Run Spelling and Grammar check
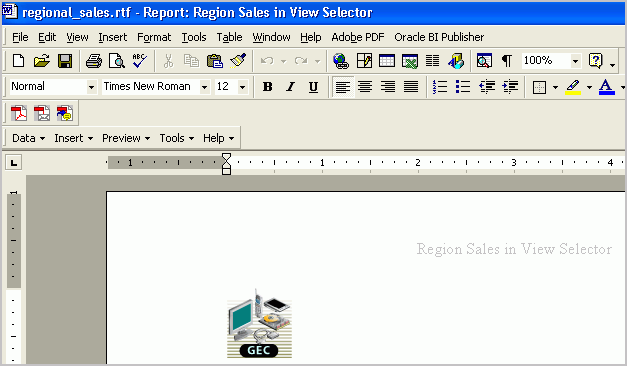Screen dimensions: 627x366 coord(140,61)
